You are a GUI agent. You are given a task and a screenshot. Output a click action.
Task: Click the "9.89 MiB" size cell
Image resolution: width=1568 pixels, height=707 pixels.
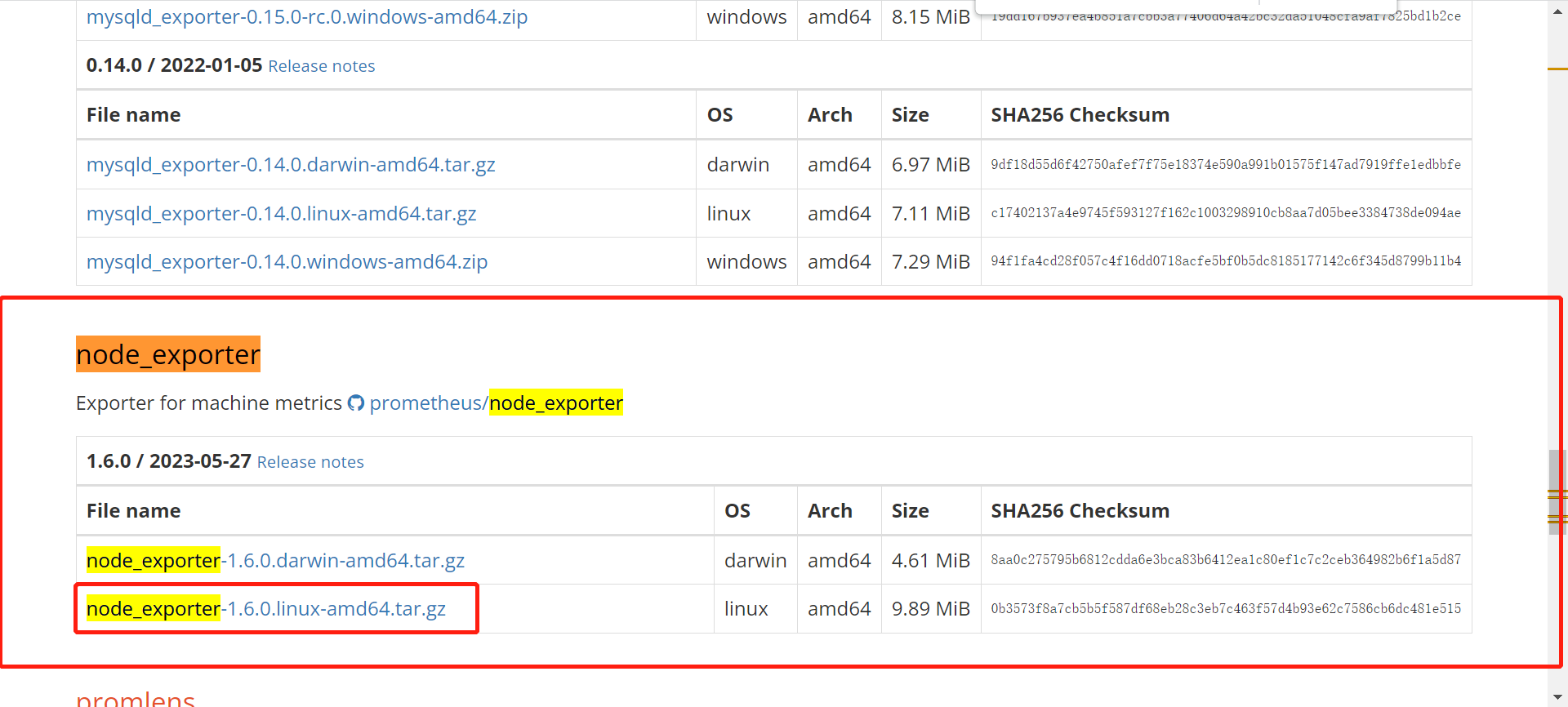pyautogui.click(x=931, y=608)
